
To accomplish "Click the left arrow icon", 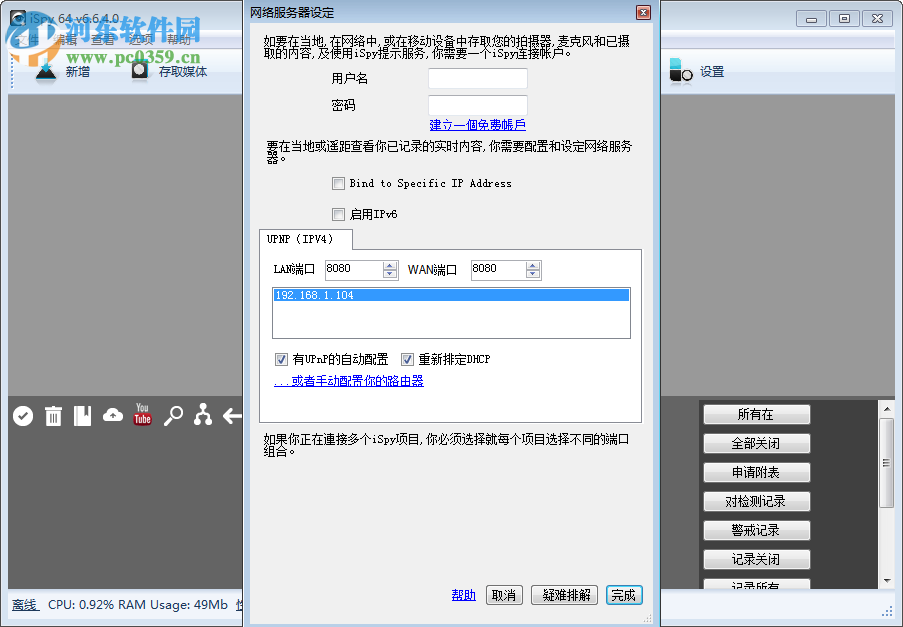I will coord(231,415).
